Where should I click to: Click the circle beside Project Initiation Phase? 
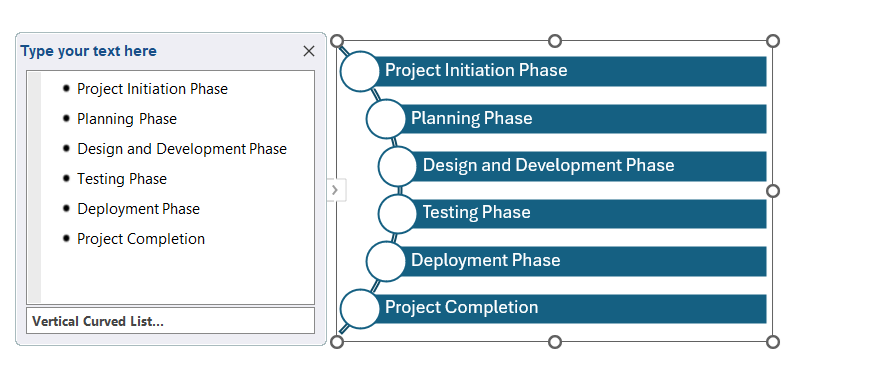[360, 71]
